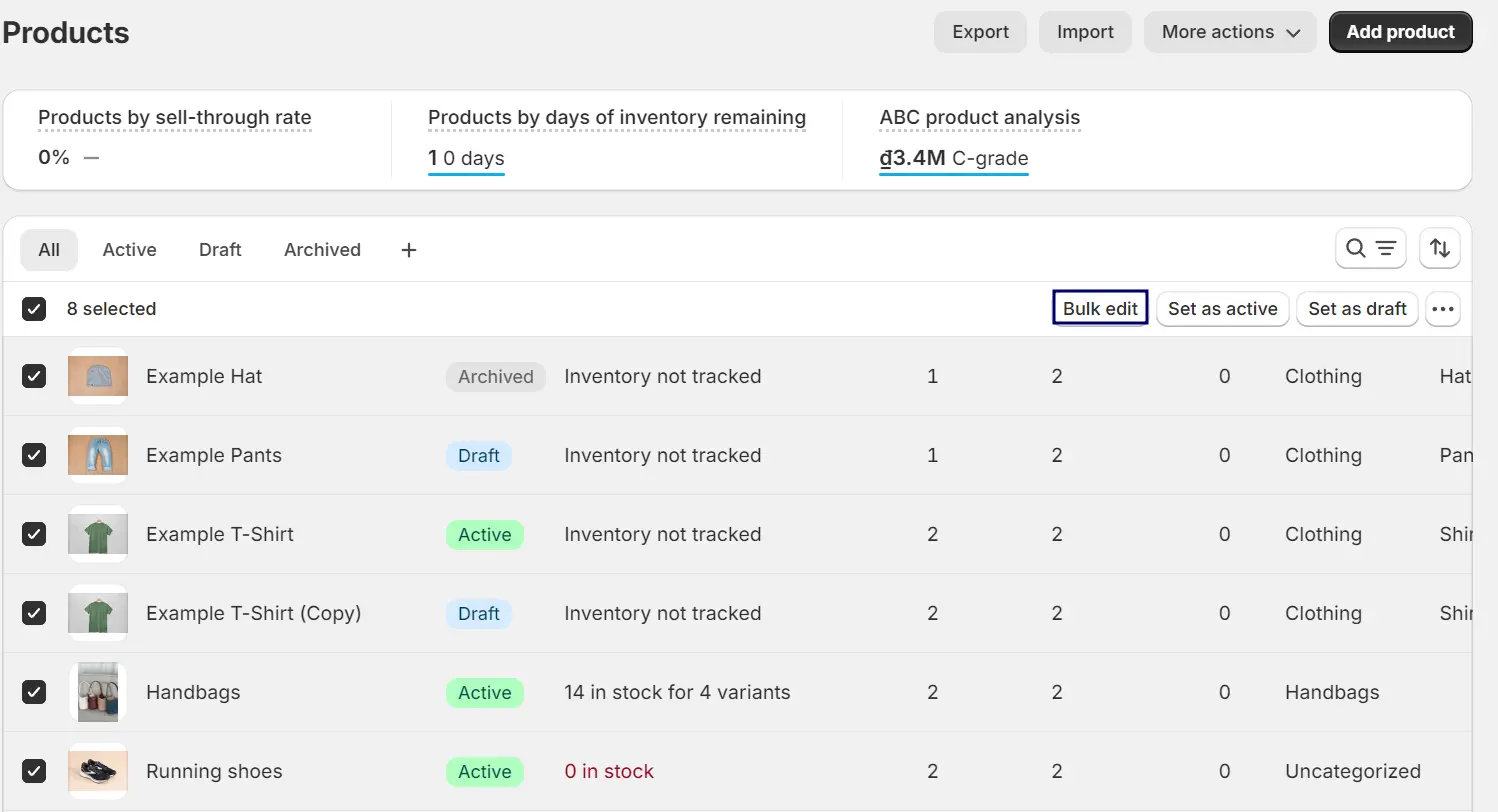The height and width of the screenshot is (812, 1498).
Task: Click Set as active button
Action: (1222, 309)
